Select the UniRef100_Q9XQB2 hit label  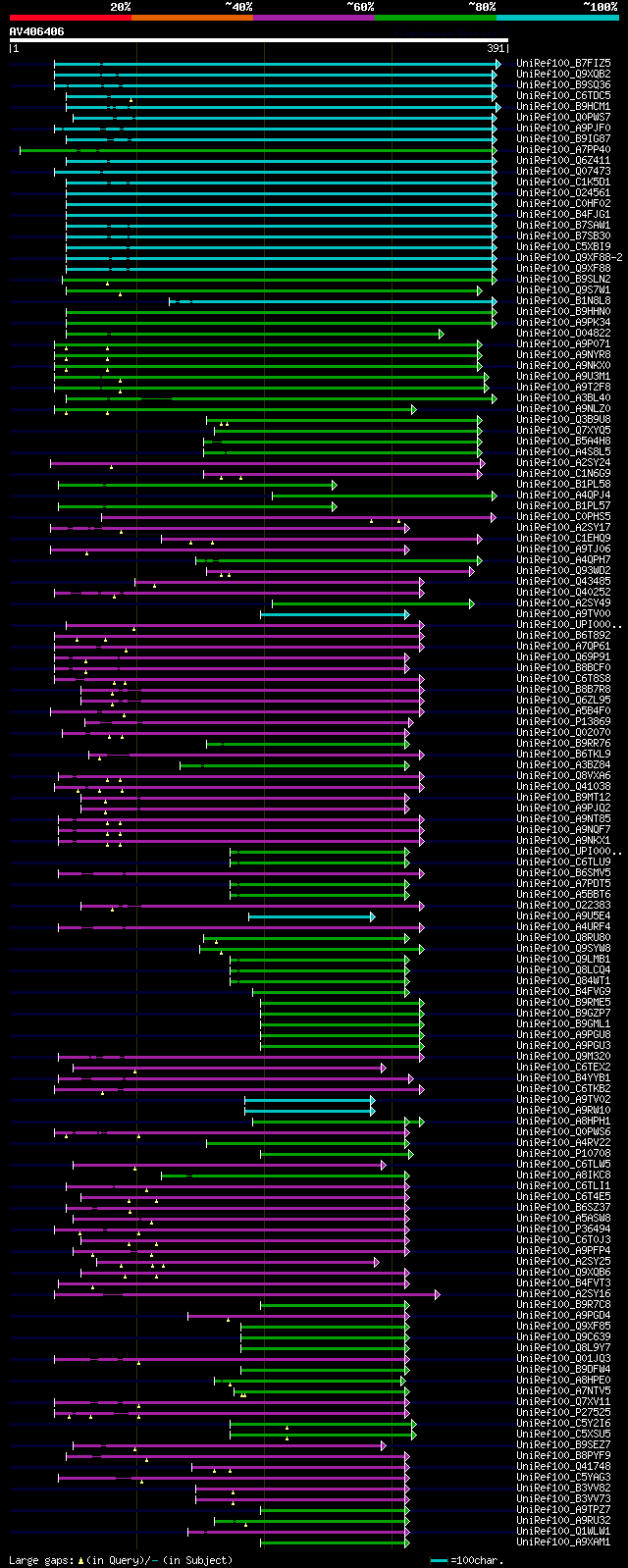pos(563,74)
